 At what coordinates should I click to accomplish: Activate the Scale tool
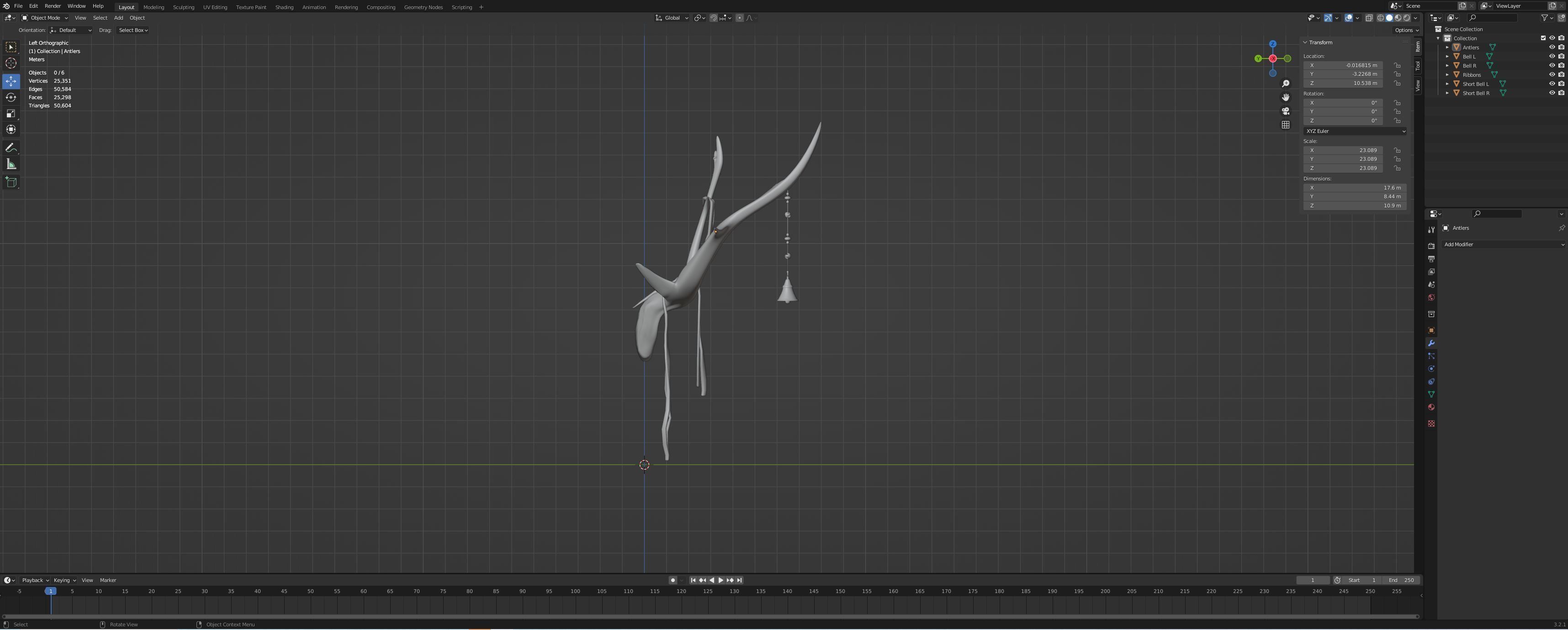(11, 114)
